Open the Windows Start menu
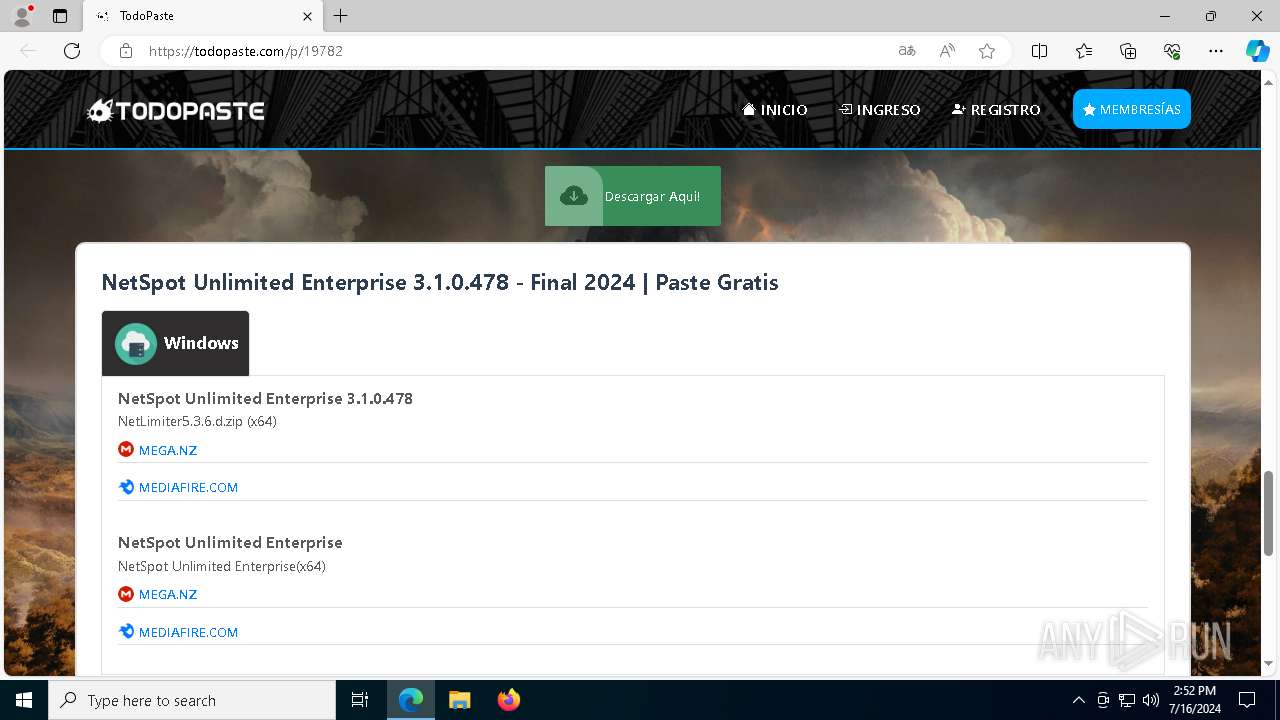The image size is (1280, 720). click(x=24, y=700)
